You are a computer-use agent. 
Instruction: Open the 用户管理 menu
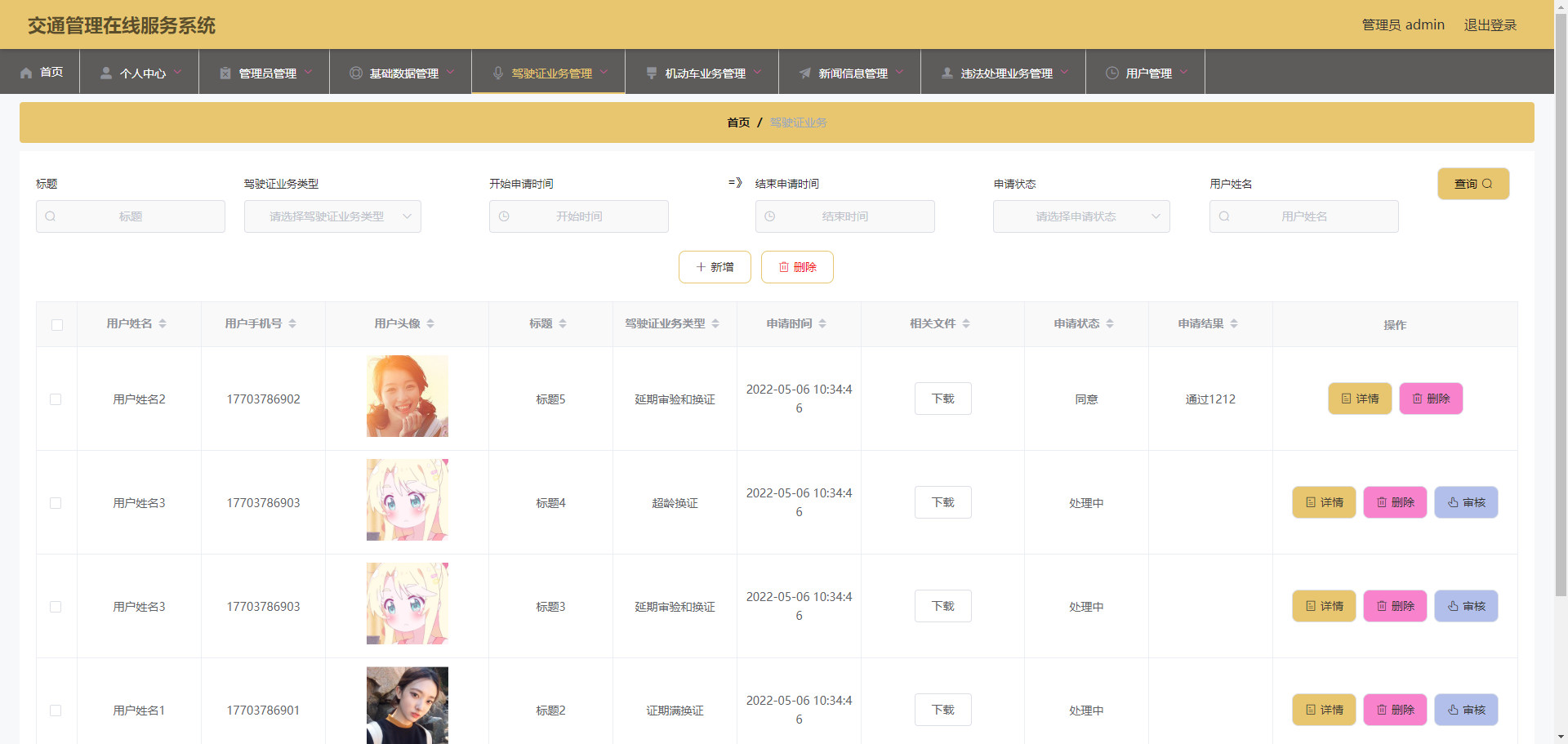pos(1146,72)
